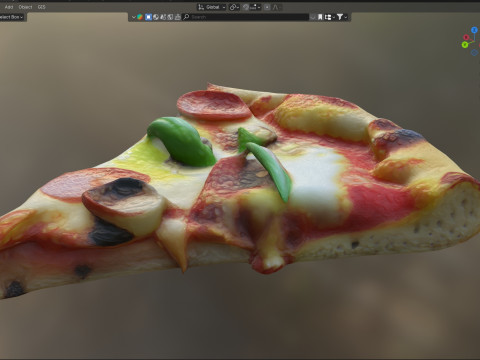Open the funnel filter dropdown
480x360 pixels.
click(x=342, y=17)
